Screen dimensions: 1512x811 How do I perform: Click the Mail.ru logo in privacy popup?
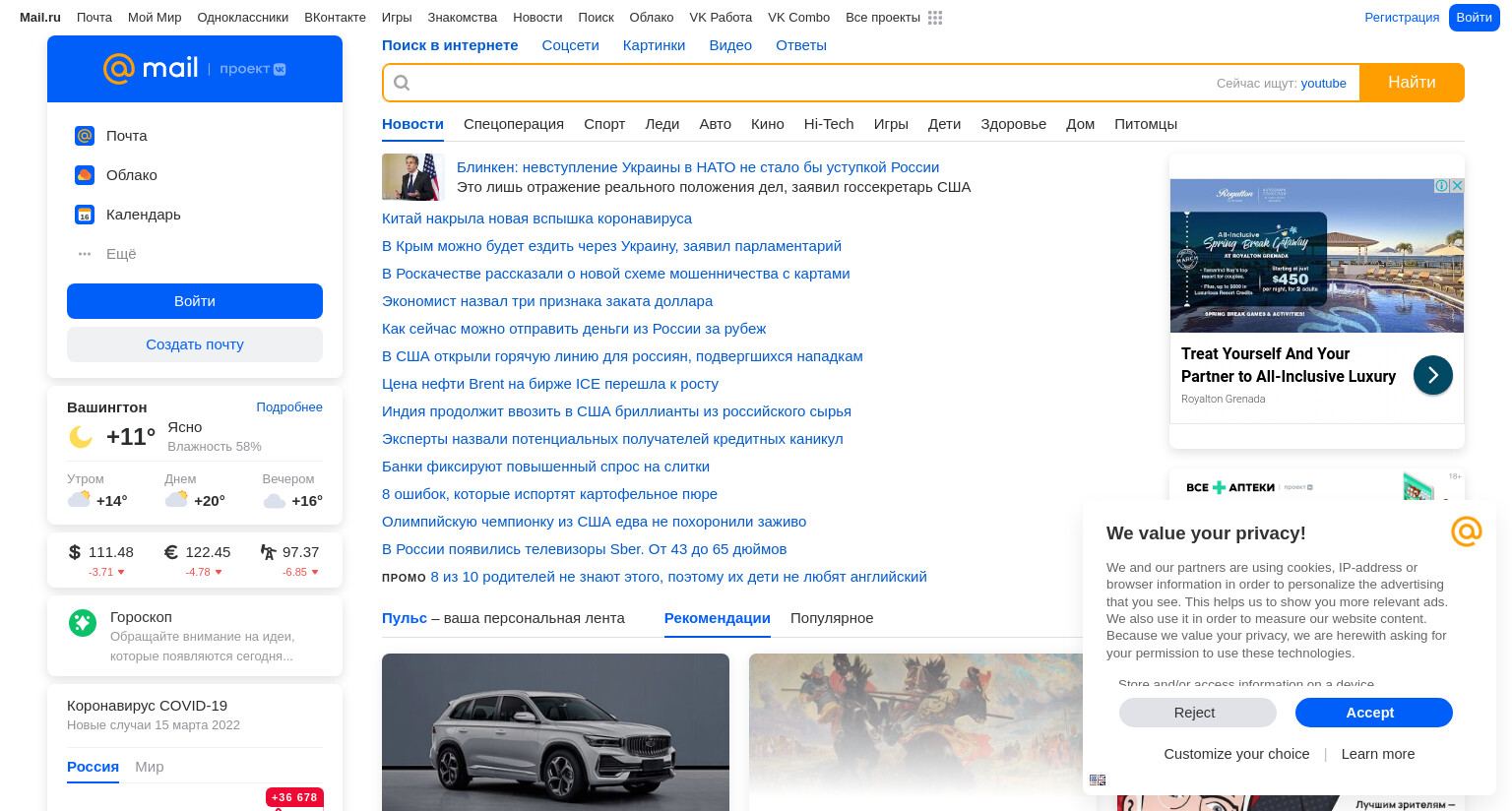tap(1467, 531)
